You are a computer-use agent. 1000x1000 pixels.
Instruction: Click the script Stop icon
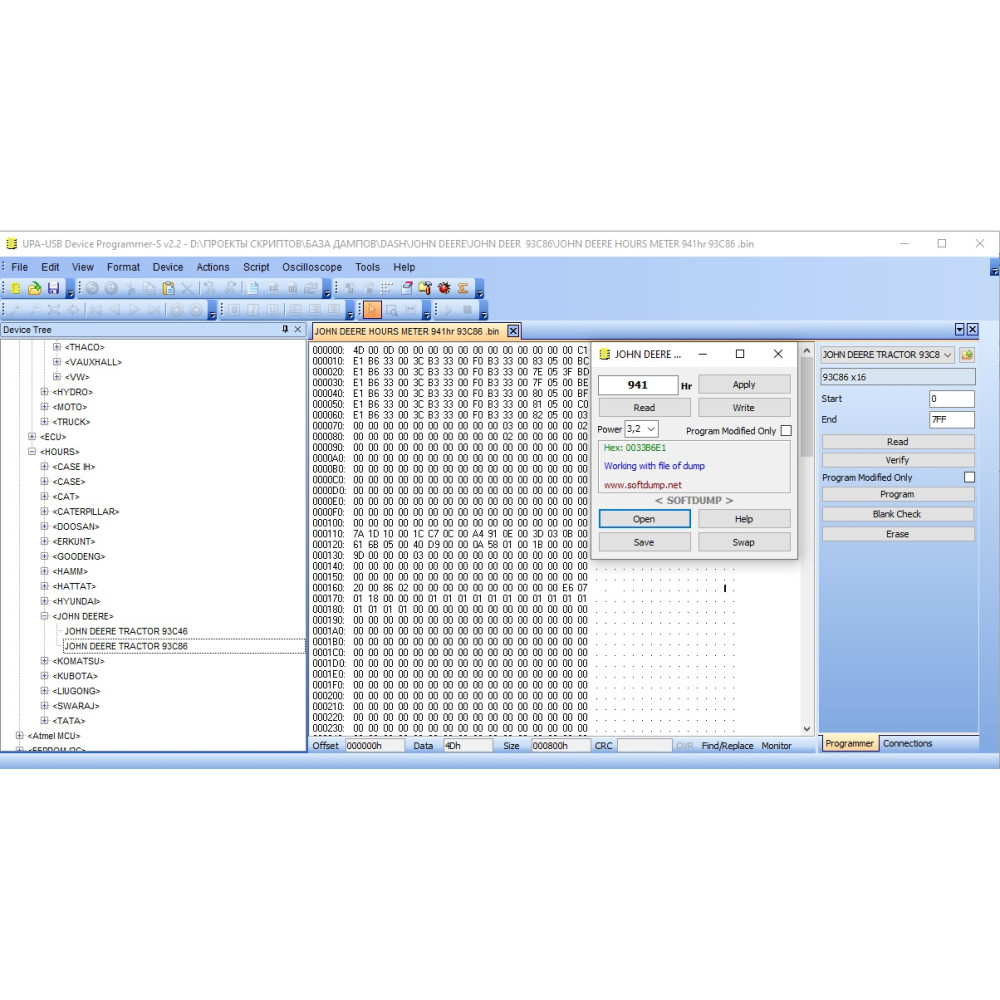tap(467, 310)
